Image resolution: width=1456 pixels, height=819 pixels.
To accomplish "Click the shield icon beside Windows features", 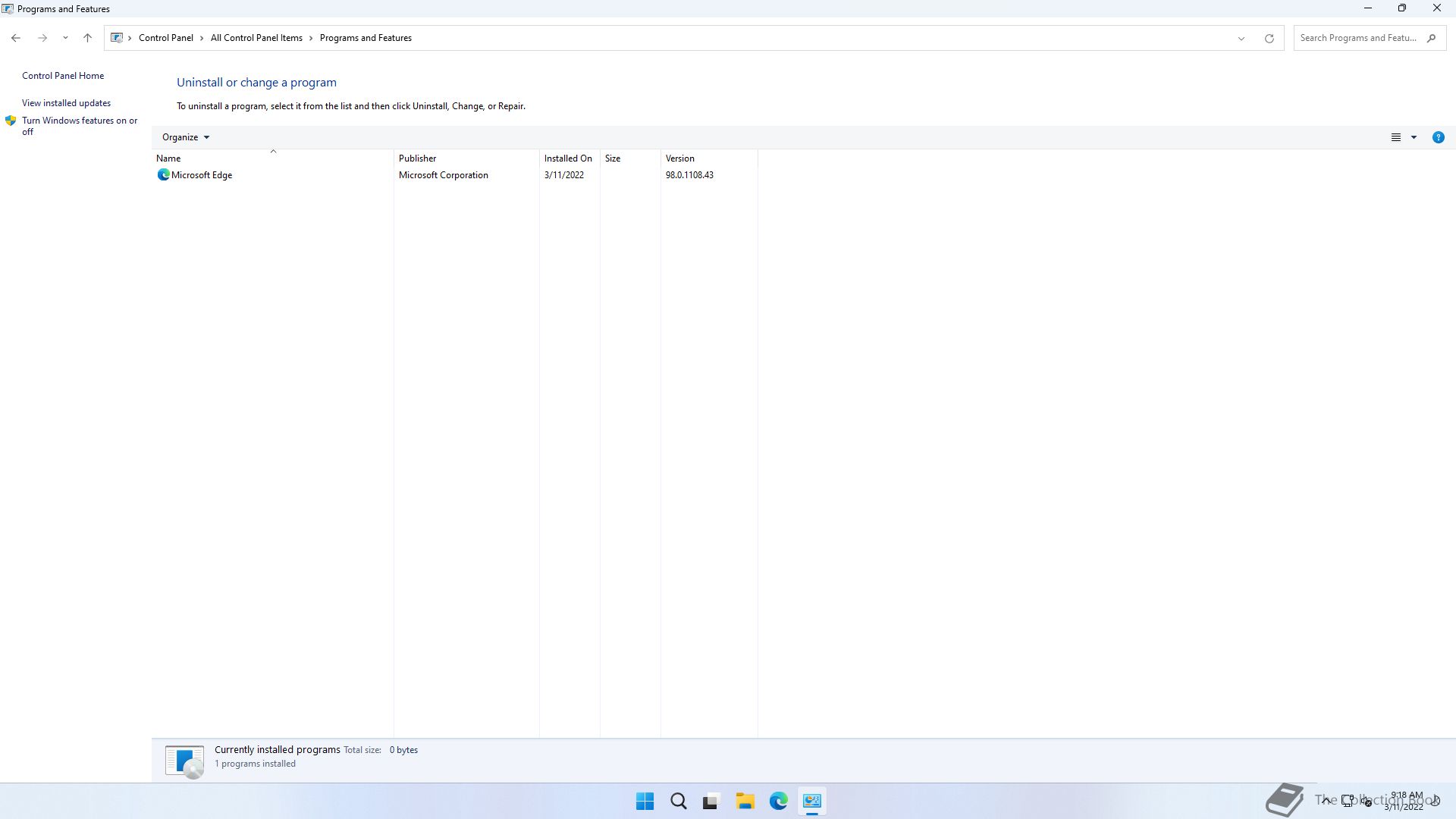I will coord(11,121).
